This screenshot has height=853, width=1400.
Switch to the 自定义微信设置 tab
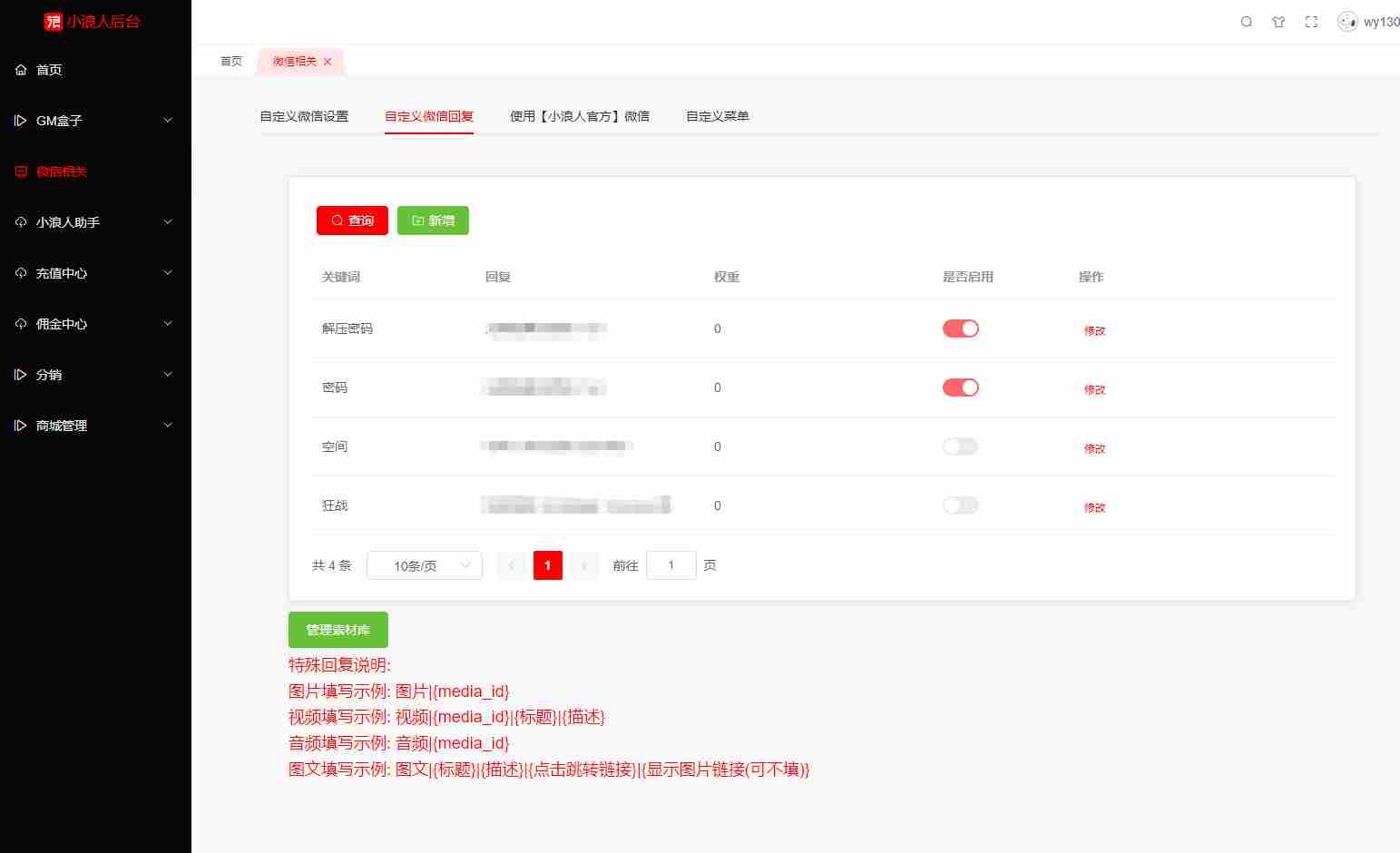click(x=305, y=116)
